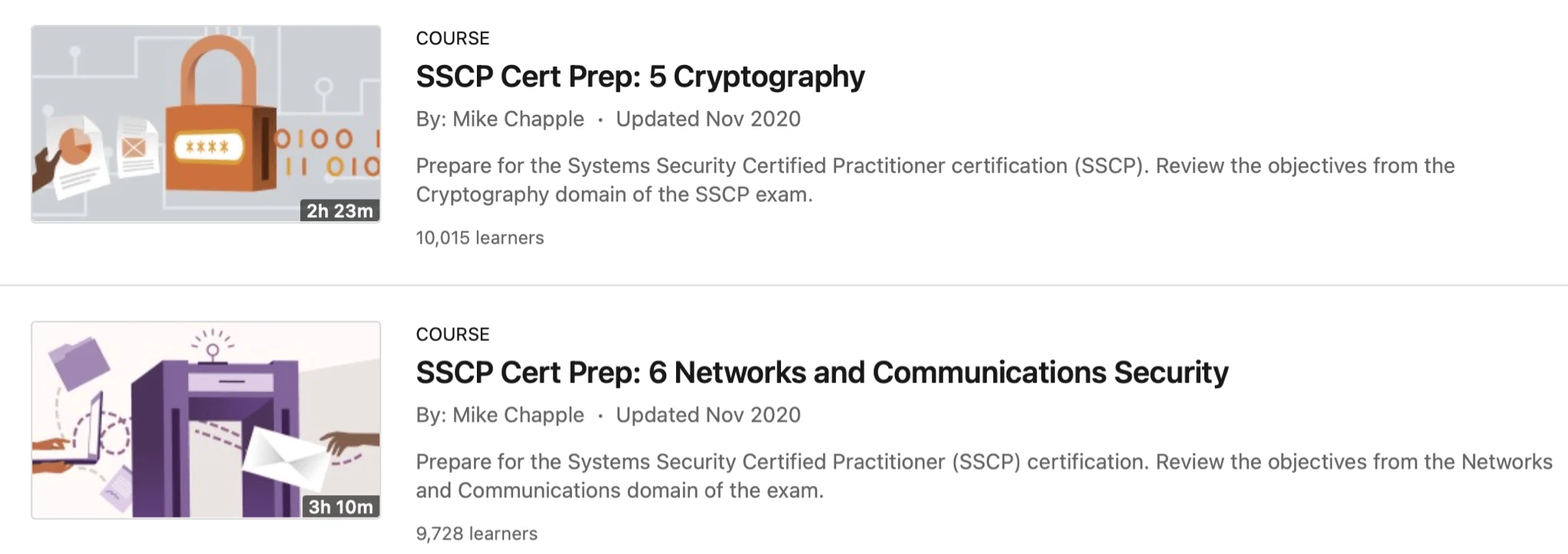This screenshot has width=1568, height=554.
Task: Click the 9,728 learners count
Action: (x=477, y=534)
